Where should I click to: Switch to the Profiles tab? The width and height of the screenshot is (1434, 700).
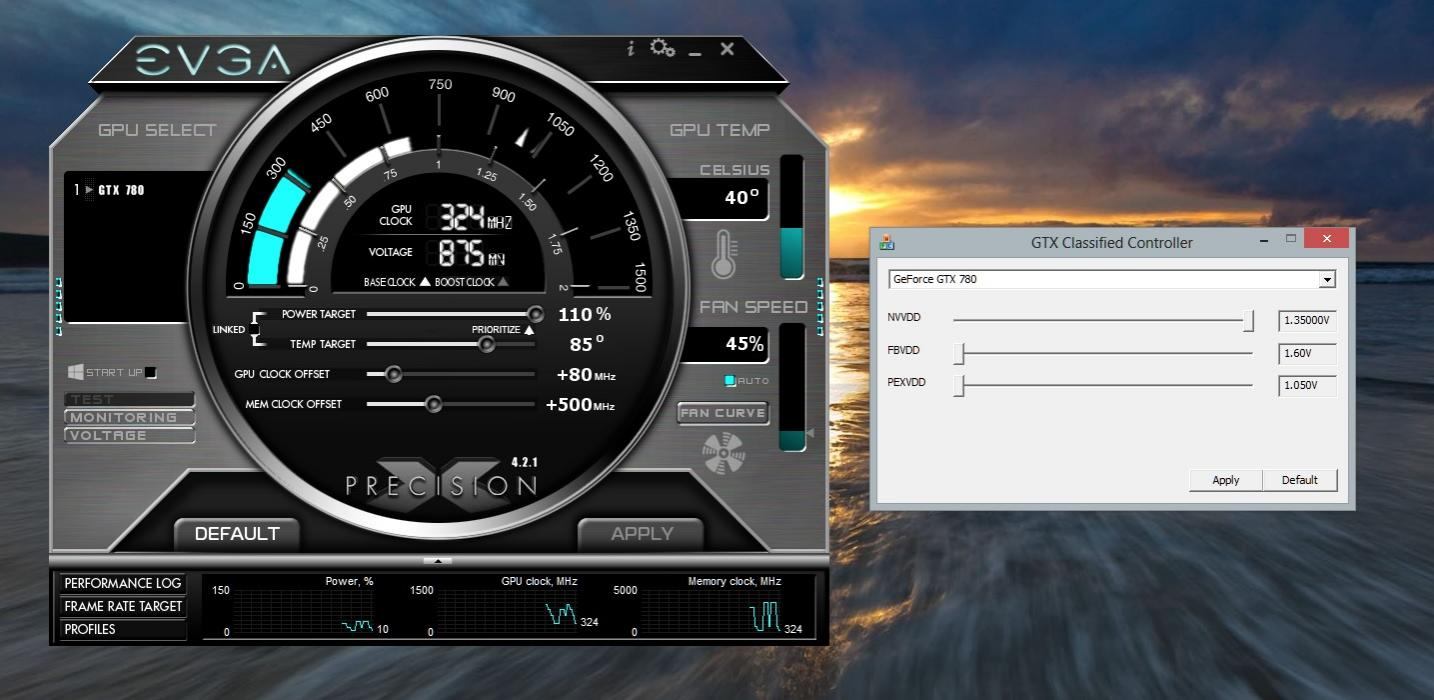tap(122, 629)
